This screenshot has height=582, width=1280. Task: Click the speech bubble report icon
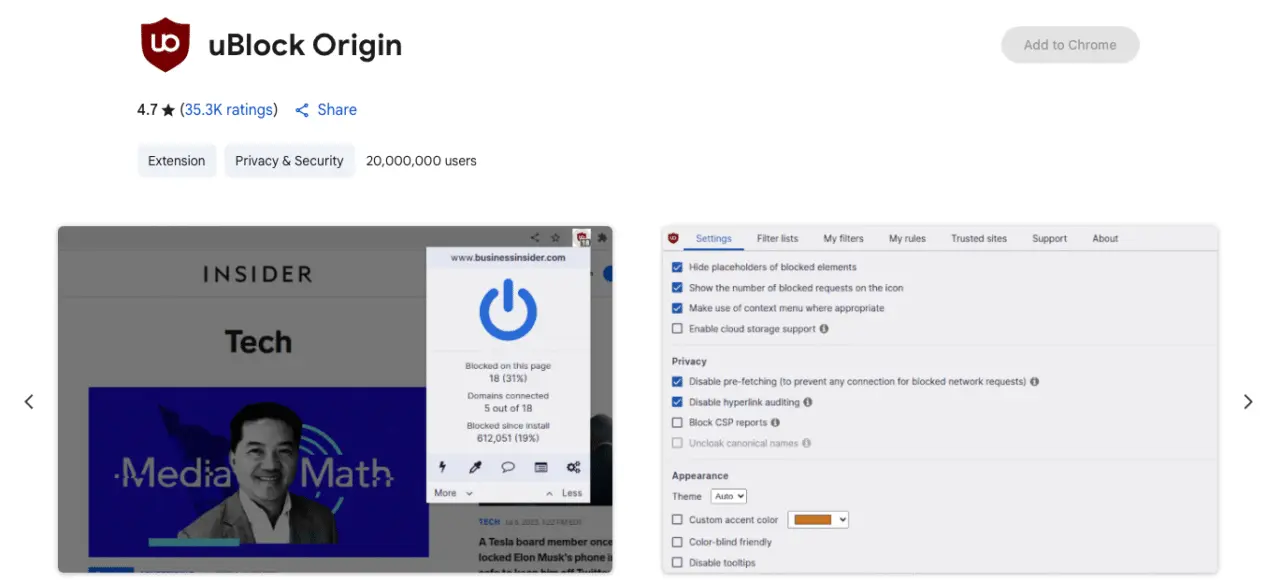coord(508,467)
